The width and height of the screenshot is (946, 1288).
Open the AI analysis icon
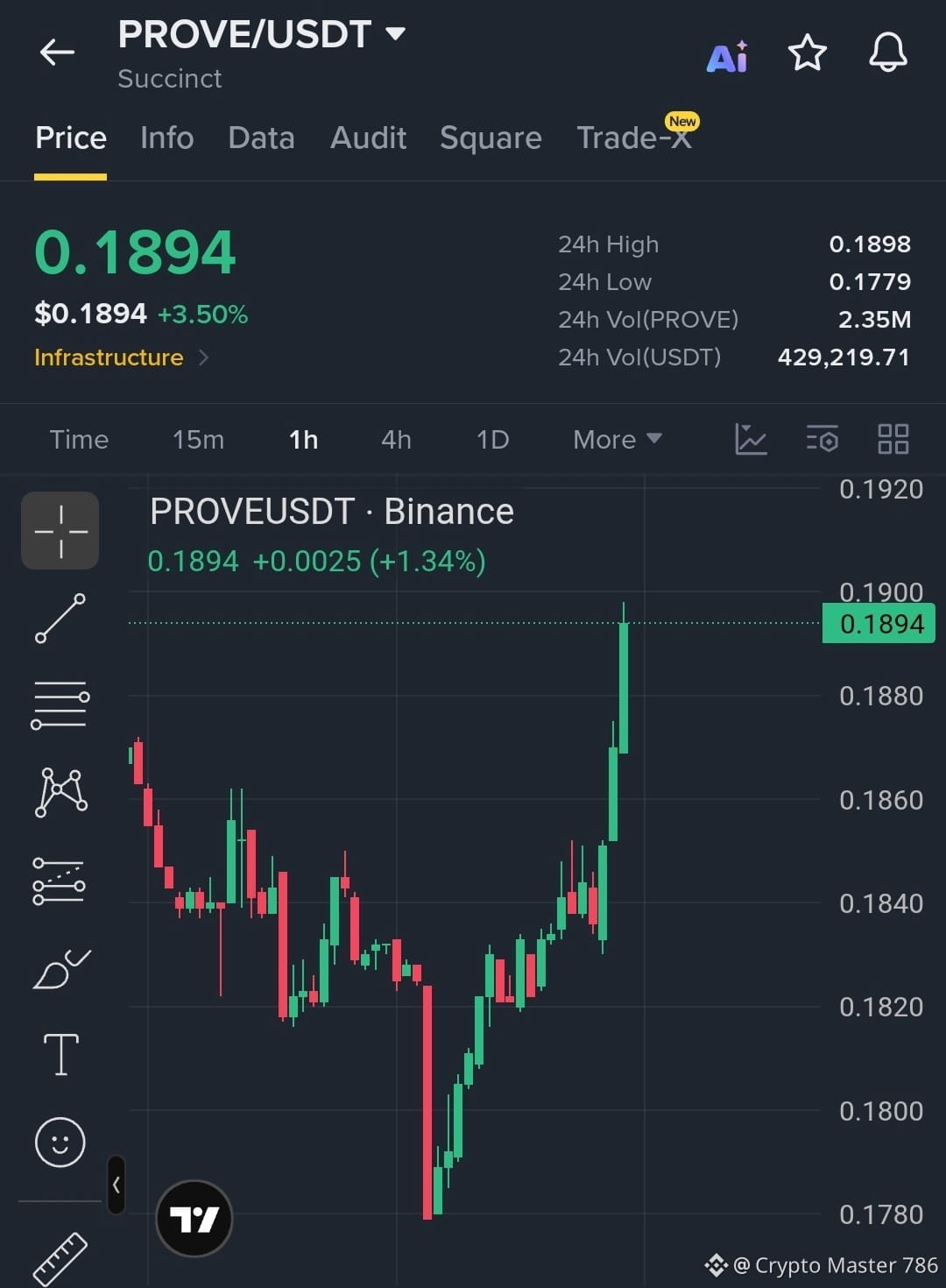point(727,56)
